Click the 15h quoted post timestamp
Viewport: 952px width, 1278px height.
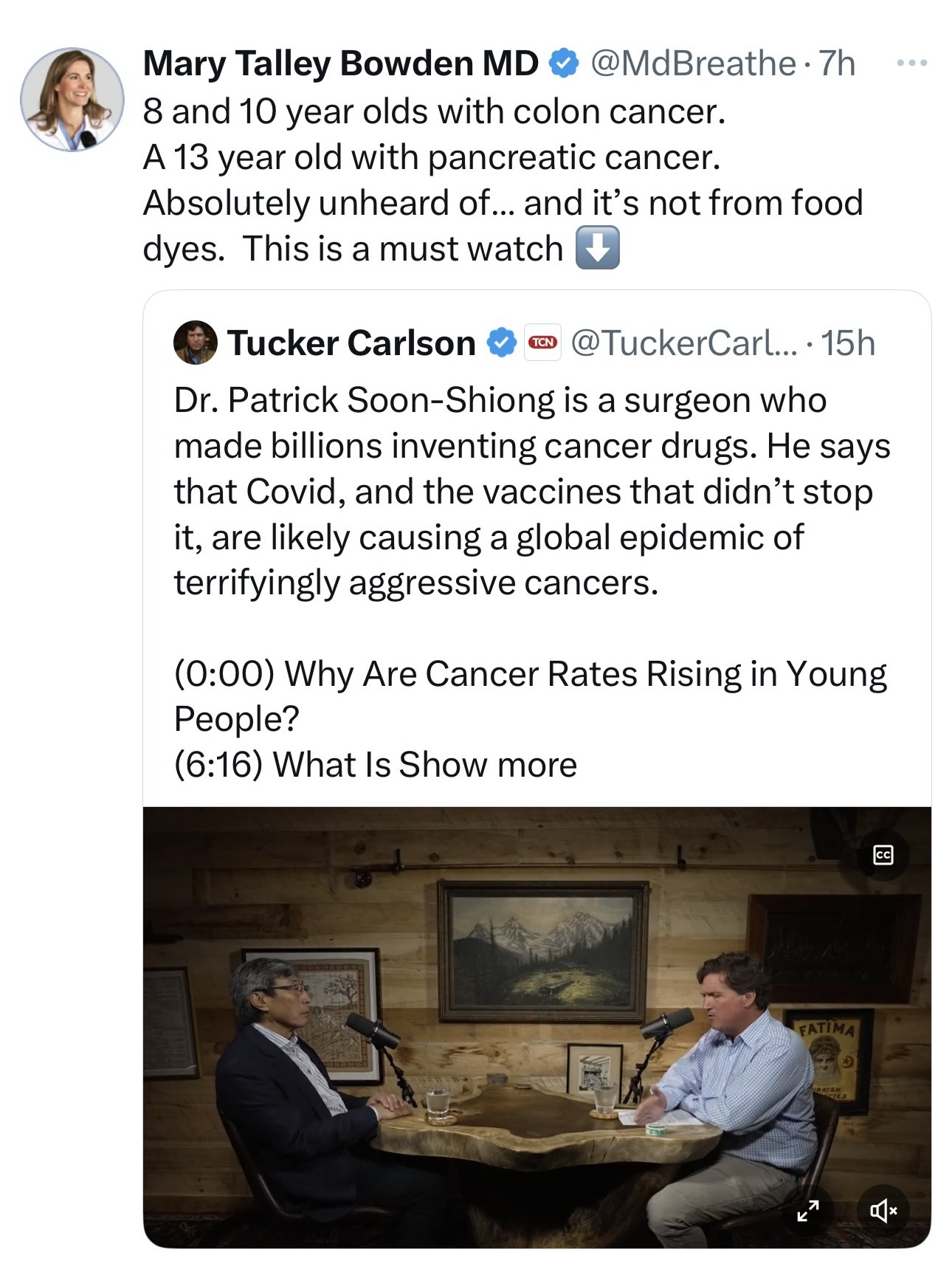pos(849,343)
